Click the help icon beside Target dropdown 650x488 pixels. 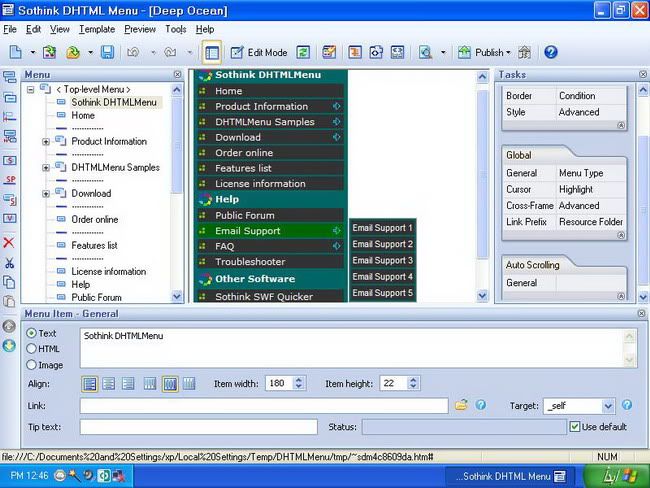(x=627, y=405)
